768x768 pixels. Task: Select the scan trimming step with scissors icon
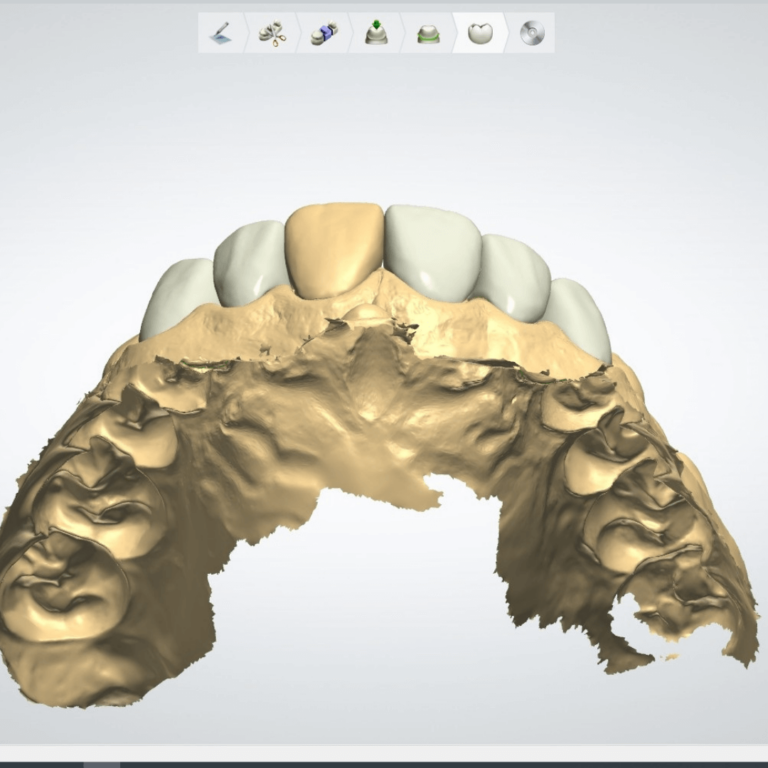[x=272, y=33]
